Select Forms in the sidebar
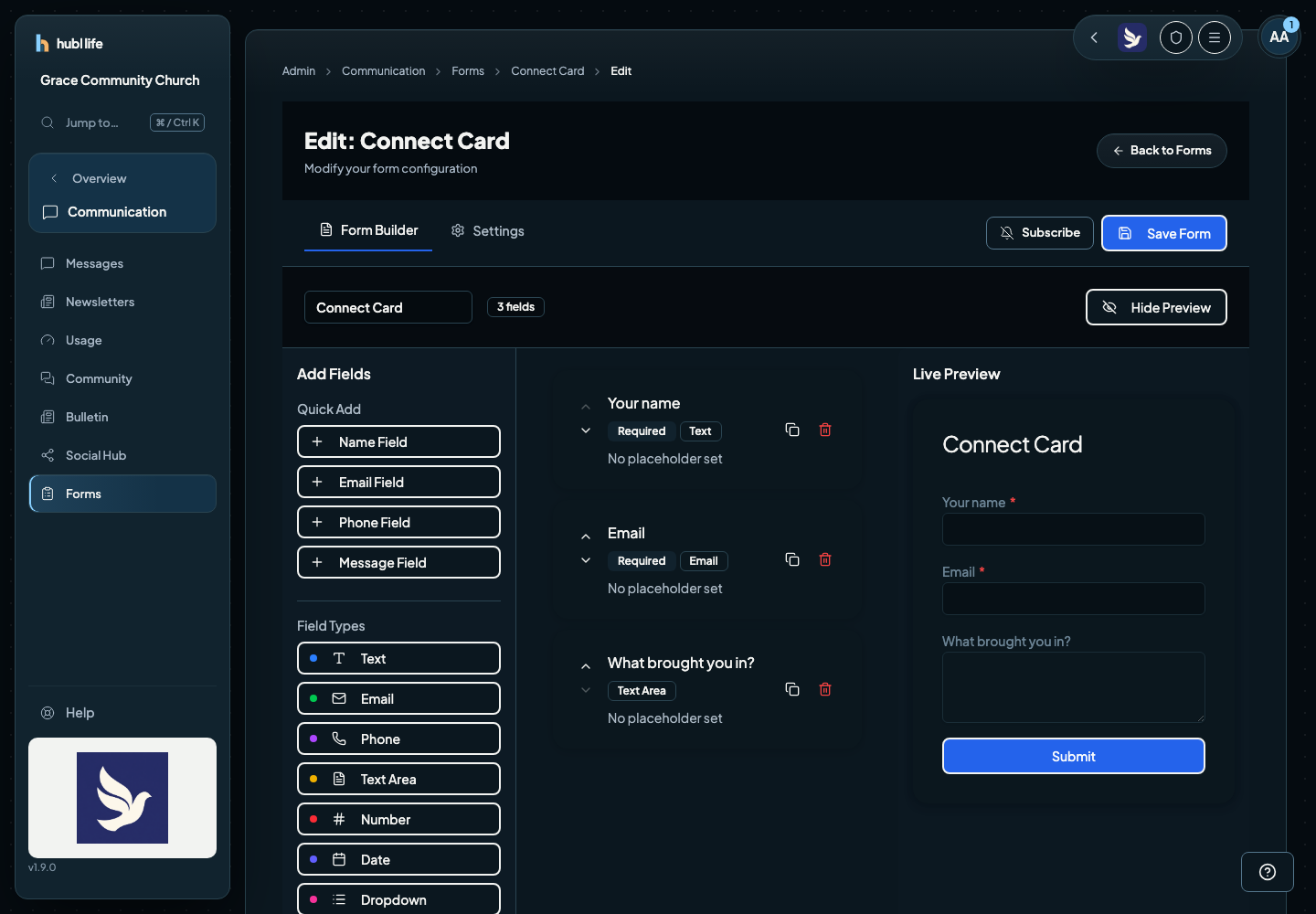 (x=122, y=494)
